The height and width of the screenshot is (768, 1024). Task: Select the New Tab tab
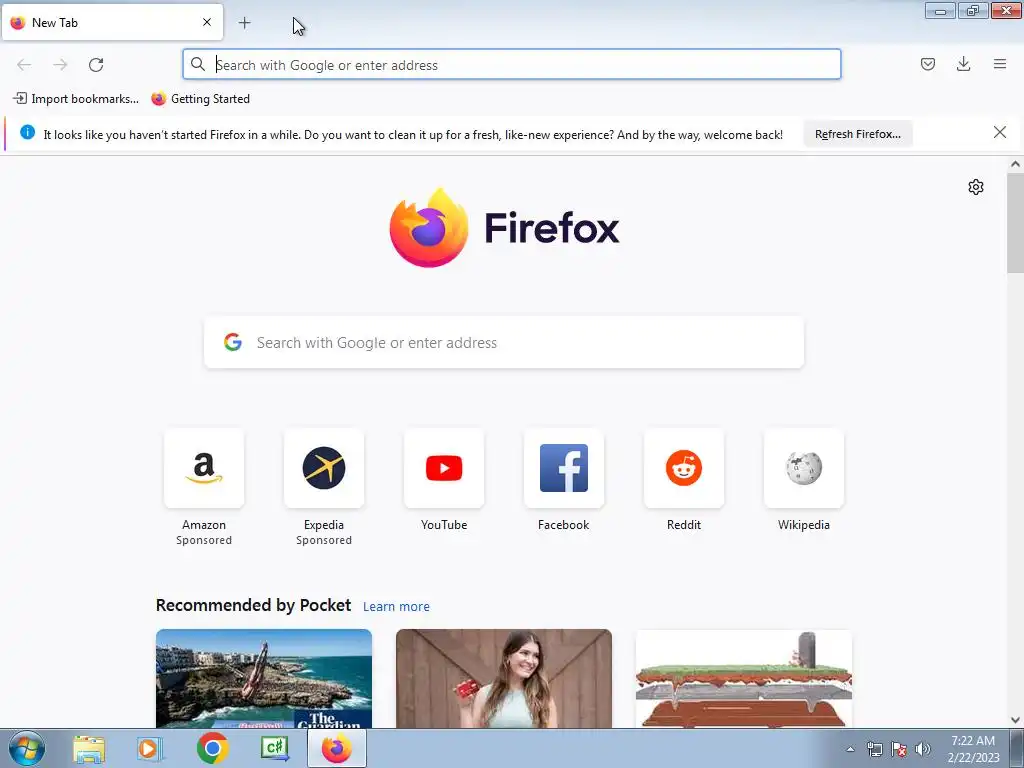point(112,22)
